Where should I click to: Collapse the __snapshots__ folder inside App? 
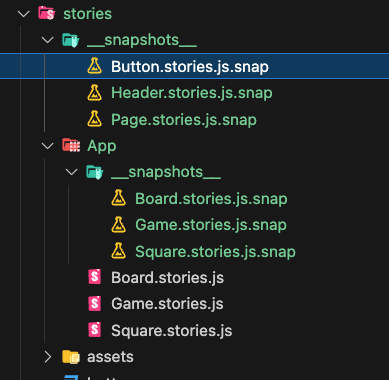pyautogui.click(x=71, y=172)
